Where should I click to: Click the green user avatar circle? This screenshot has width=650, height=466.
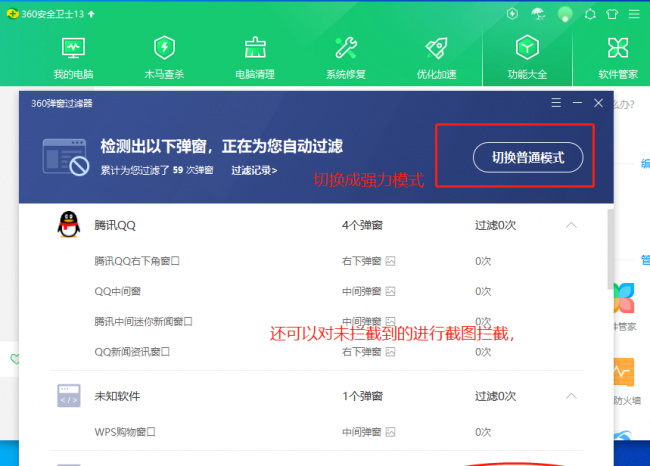(x=565, y=14)
